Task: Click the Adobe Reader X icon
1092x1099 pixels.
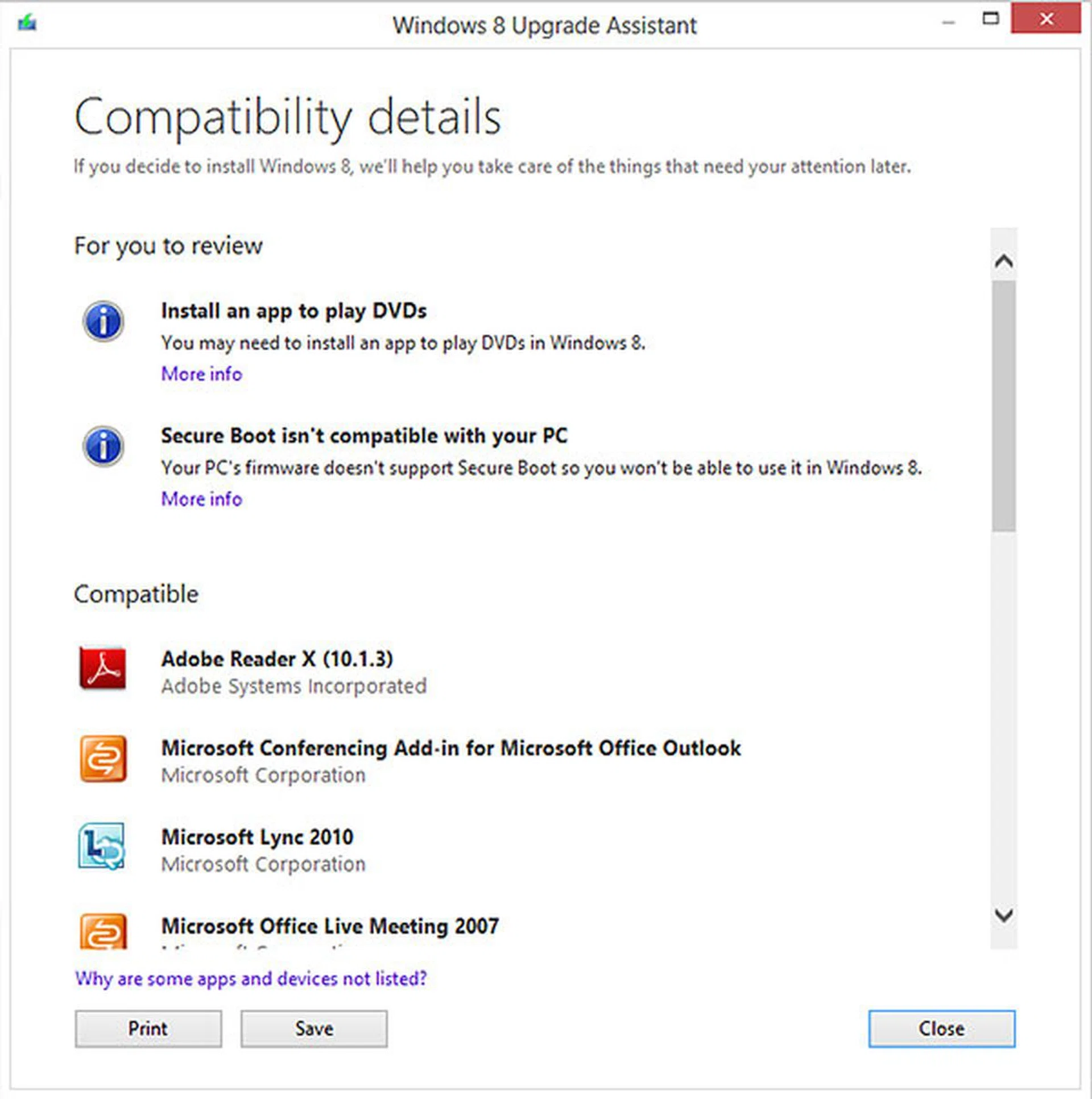Action: (102, 669)
